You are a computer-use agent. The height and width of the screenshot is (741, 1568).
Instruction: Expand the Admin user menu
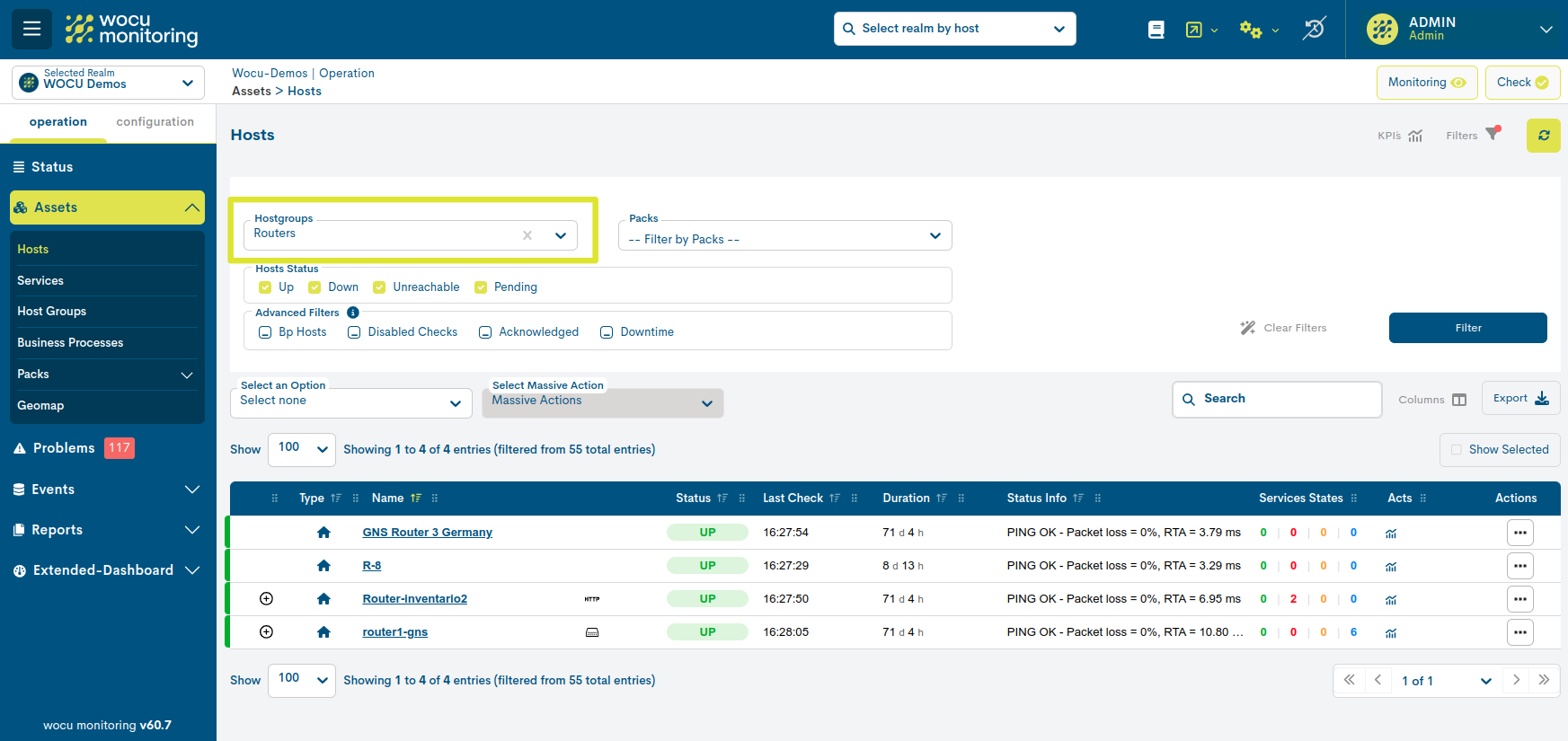(1546, 29)
